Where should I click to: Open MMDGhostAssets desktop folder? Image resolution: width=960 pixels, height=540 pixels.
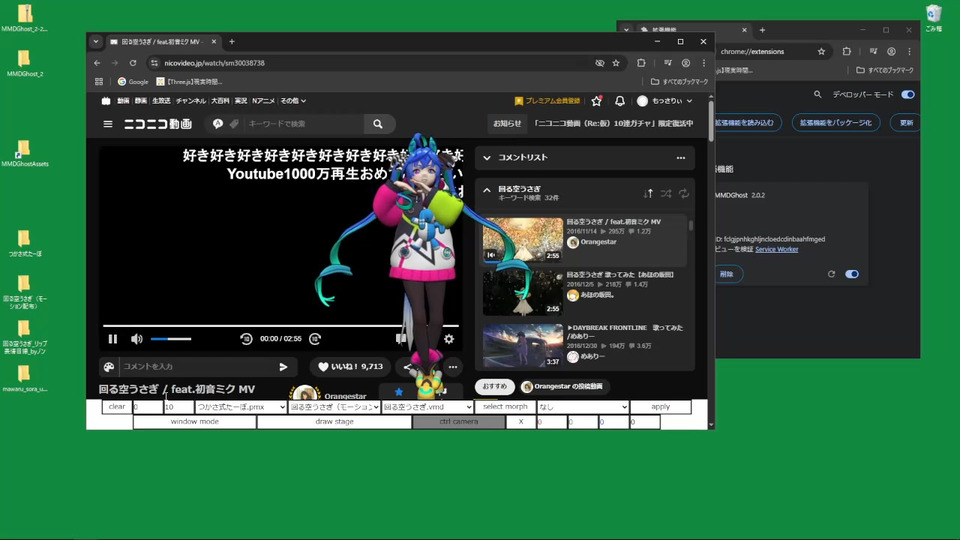tap(24, 153)
